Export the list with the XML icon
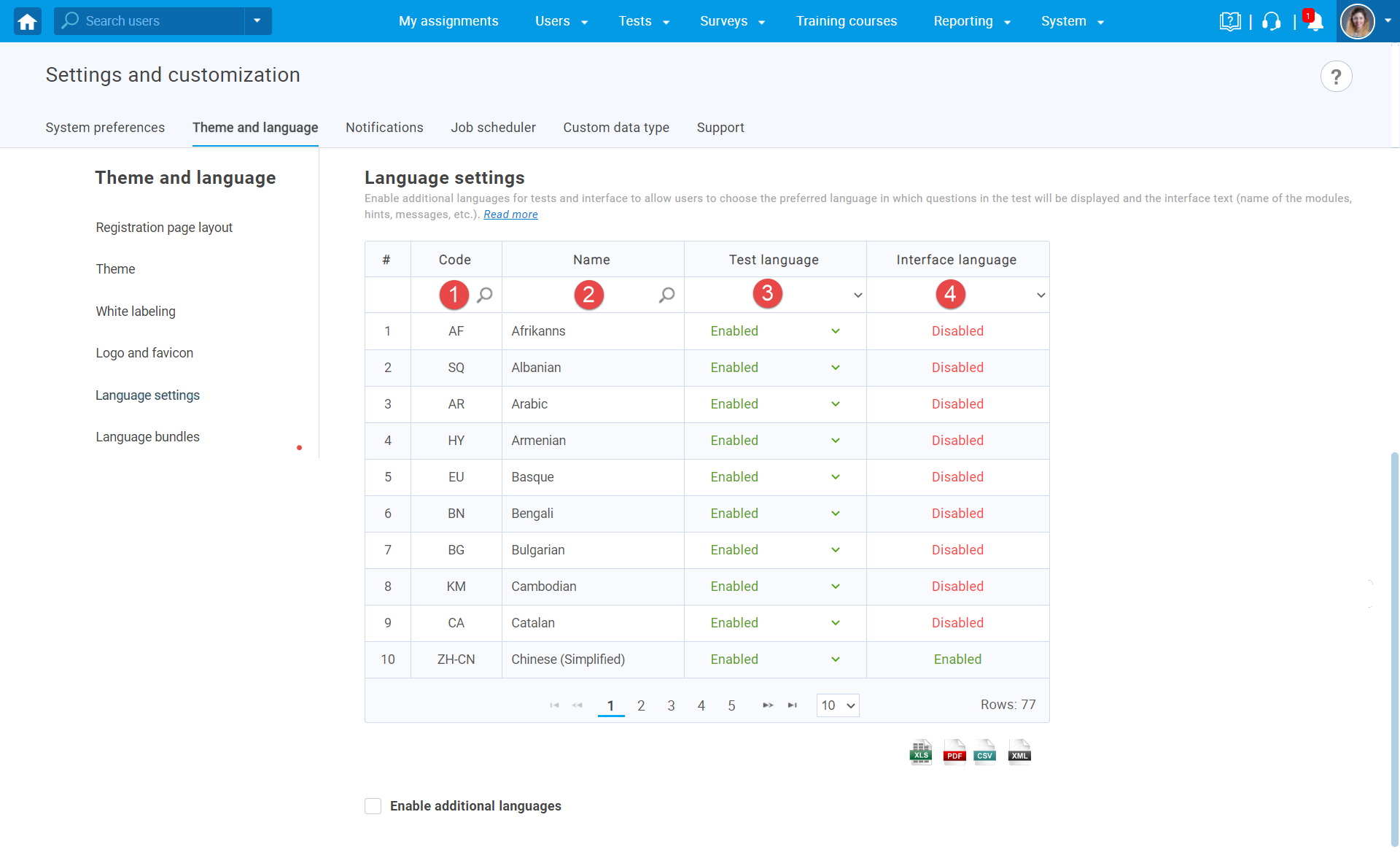The height and width of the screenshot is (855, 1400). (1019, 752)
